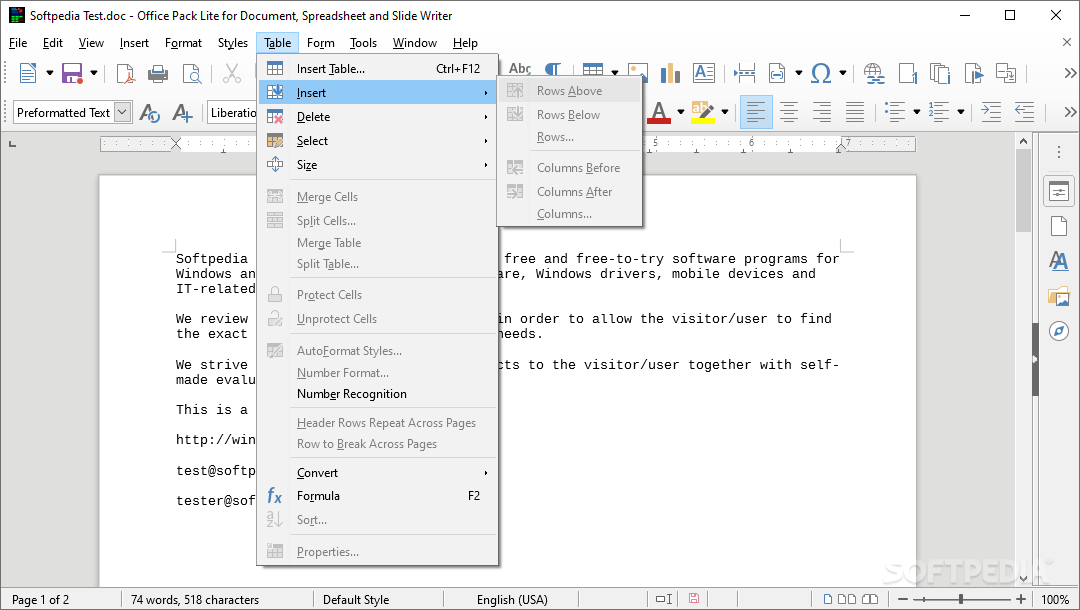1080x610 pixels.
Task: Insert a chart from the toolbar
Action: point(669,73)
